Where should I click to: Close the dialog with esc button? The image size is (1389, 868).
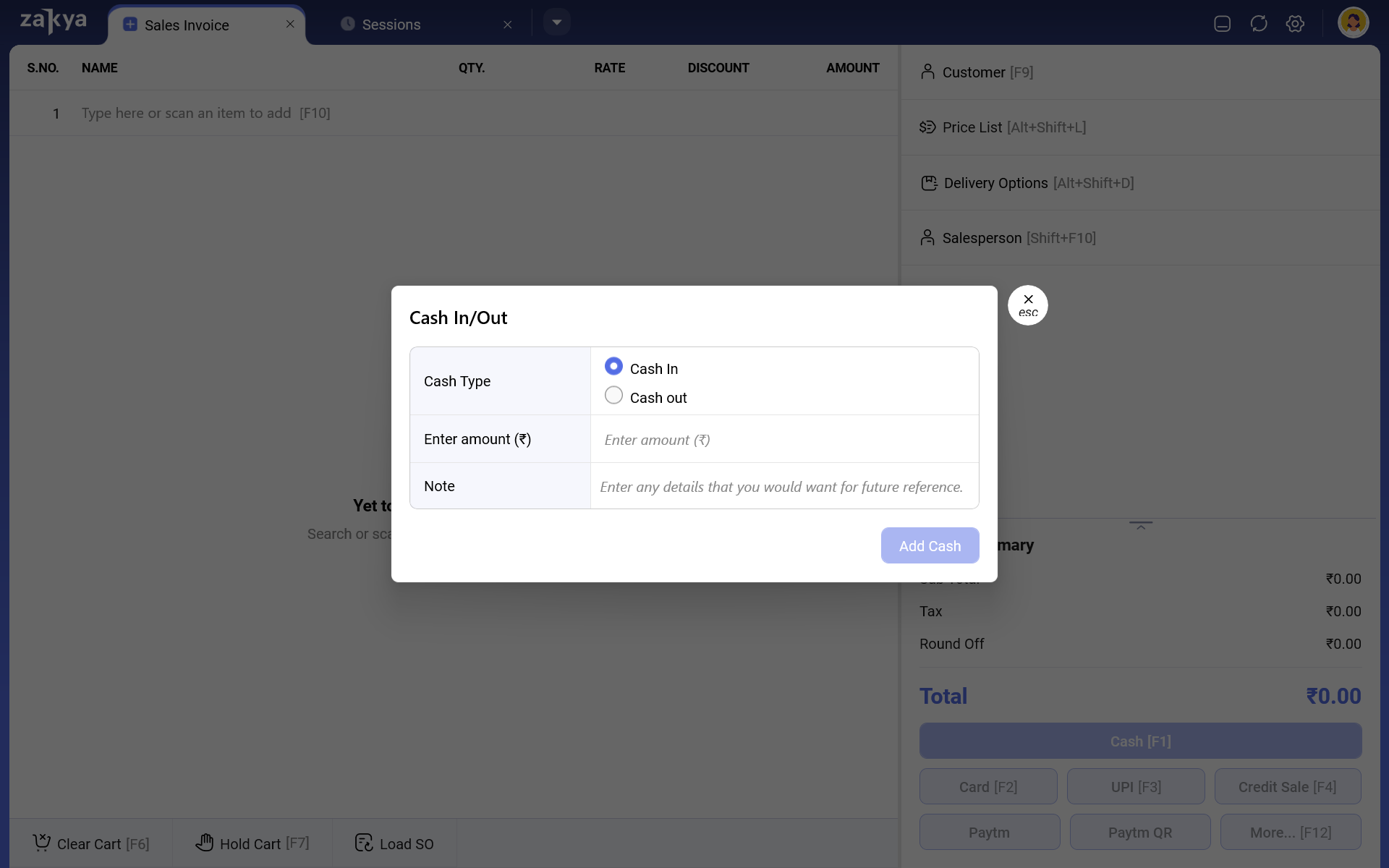[x=1027, y=305]
